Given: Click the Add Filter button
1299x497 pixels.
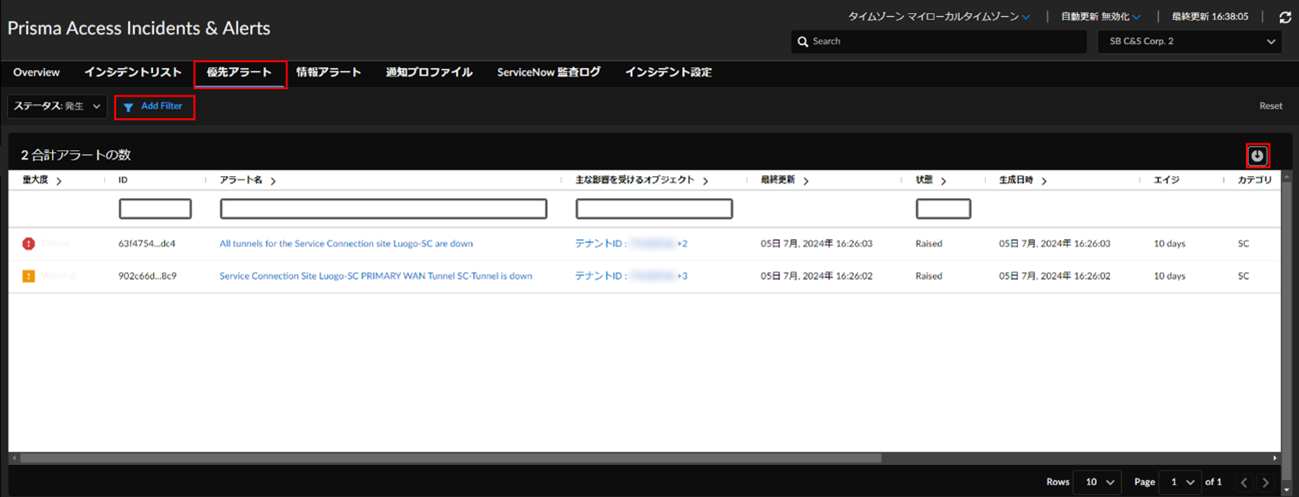Looking at the screenshot, I should pyautogui.click(x=154, y=107).
